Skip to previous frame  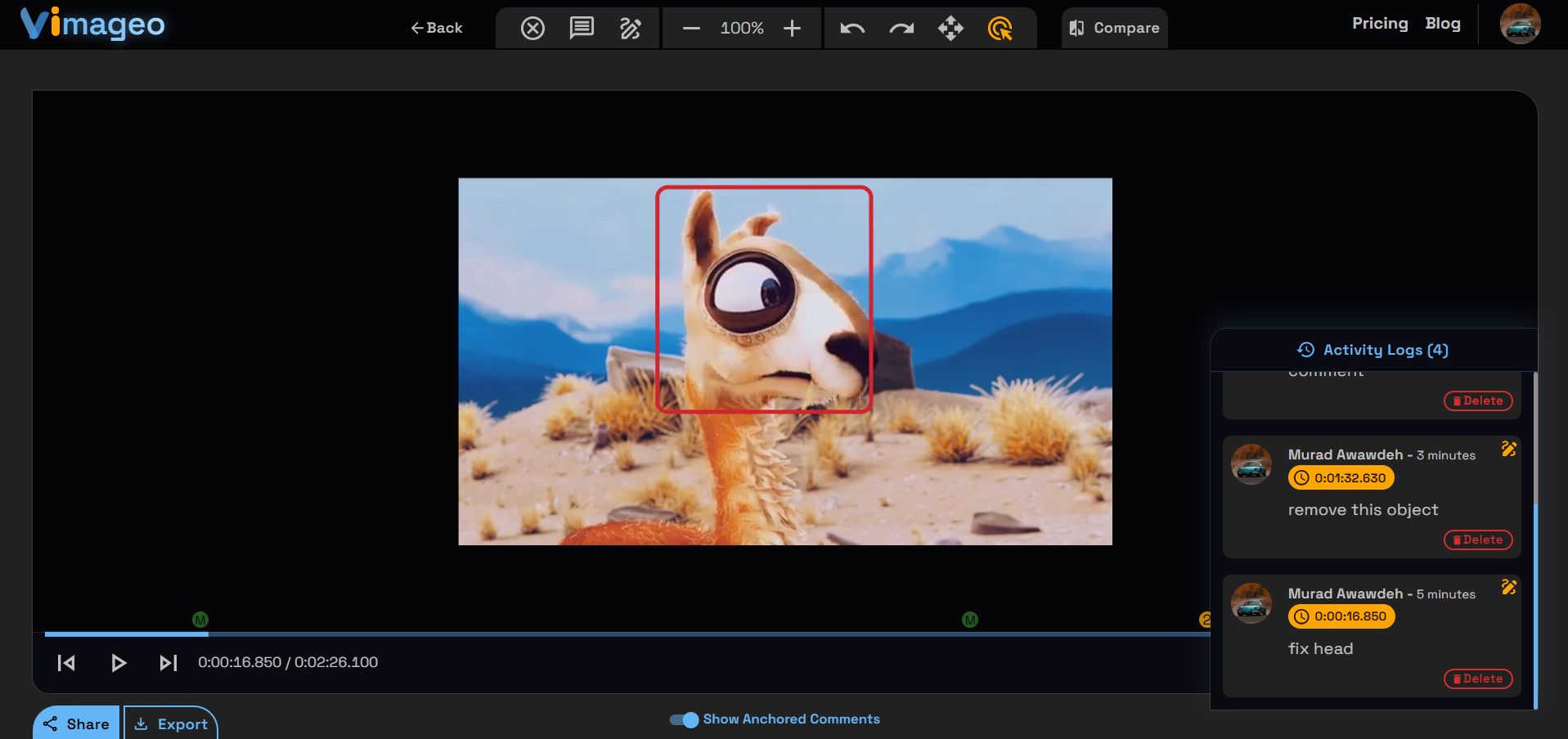tap(66, 663)
